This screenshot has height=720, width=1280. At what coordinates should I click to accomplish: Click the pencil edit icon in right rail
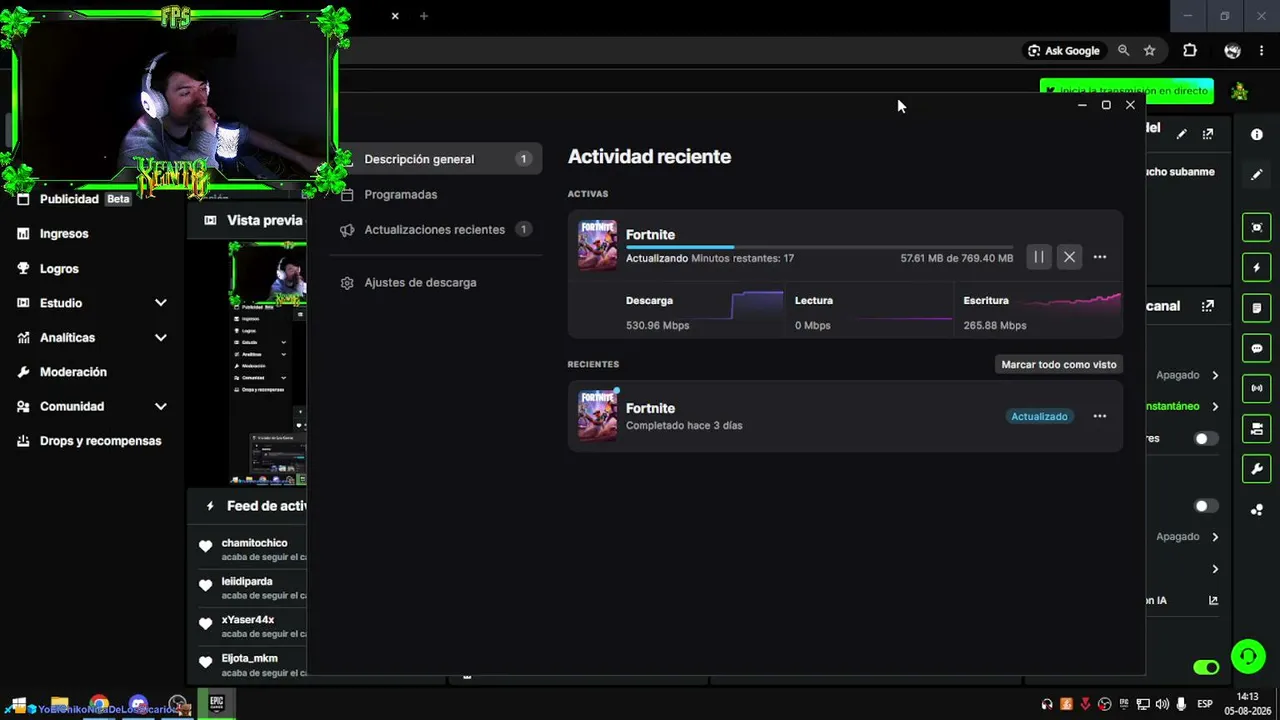(x=1257, y=175)
